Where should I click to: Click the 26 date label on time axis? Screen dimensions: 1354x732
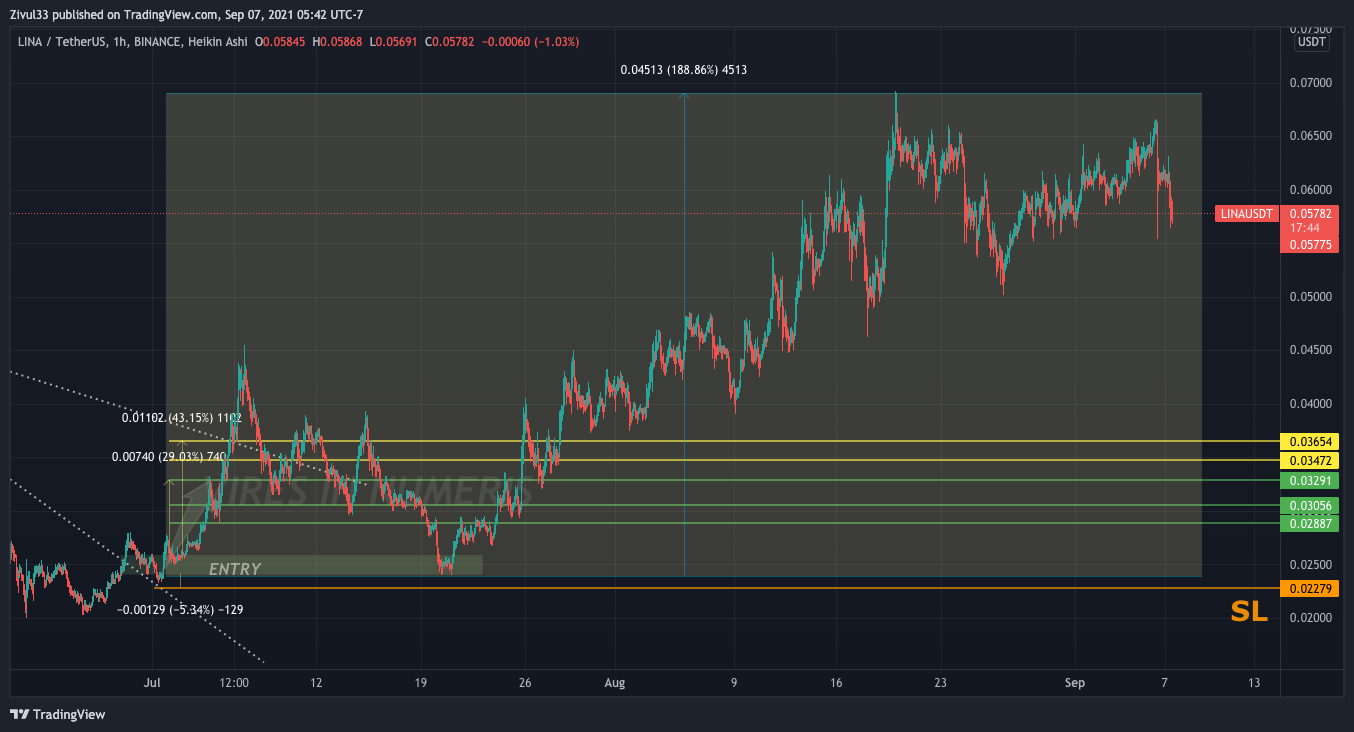(x=524, y=683)
